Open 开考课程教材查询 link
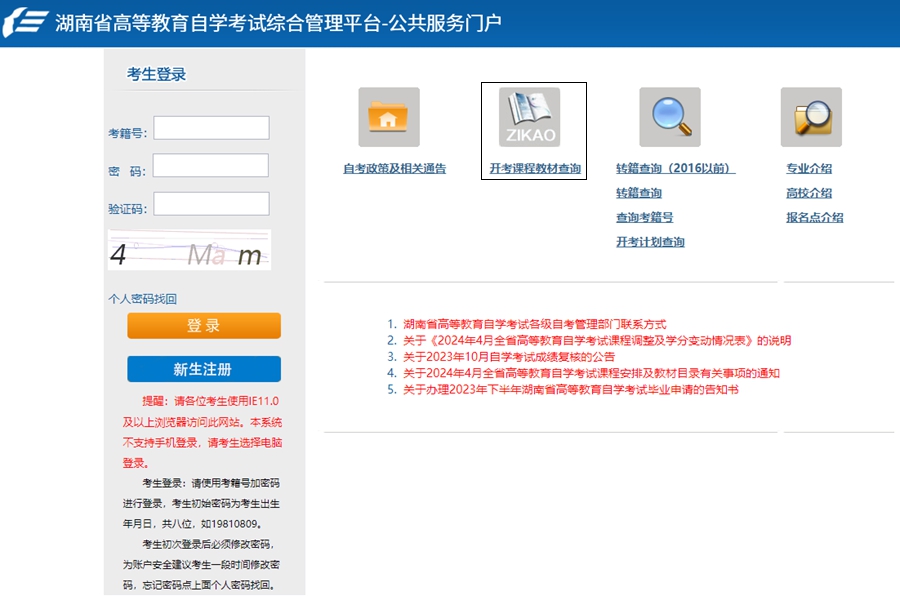900x596 pixels. point(535,168)
